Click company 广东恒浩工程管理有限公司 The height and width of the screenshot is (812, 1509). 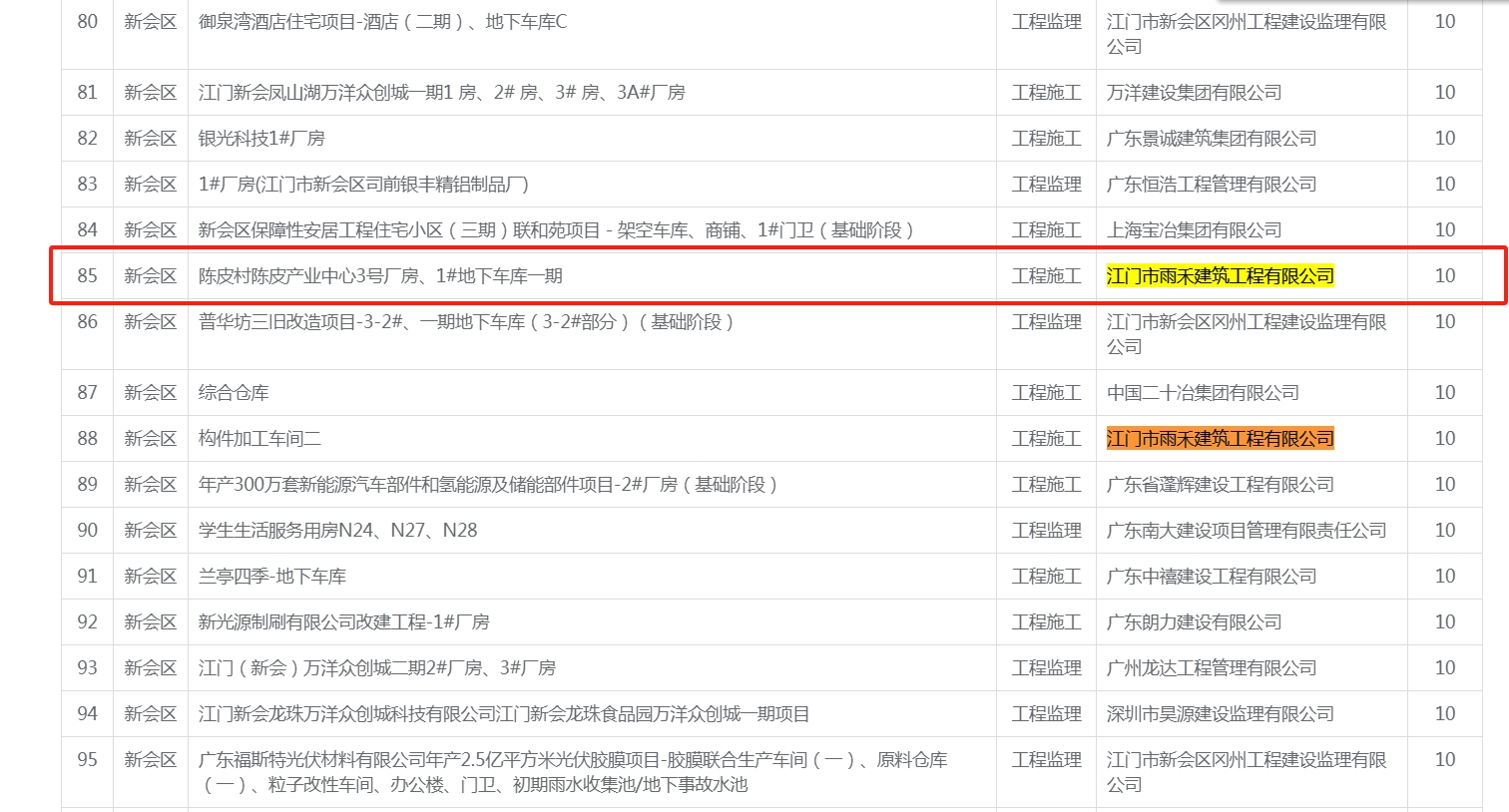point(1212,185)
